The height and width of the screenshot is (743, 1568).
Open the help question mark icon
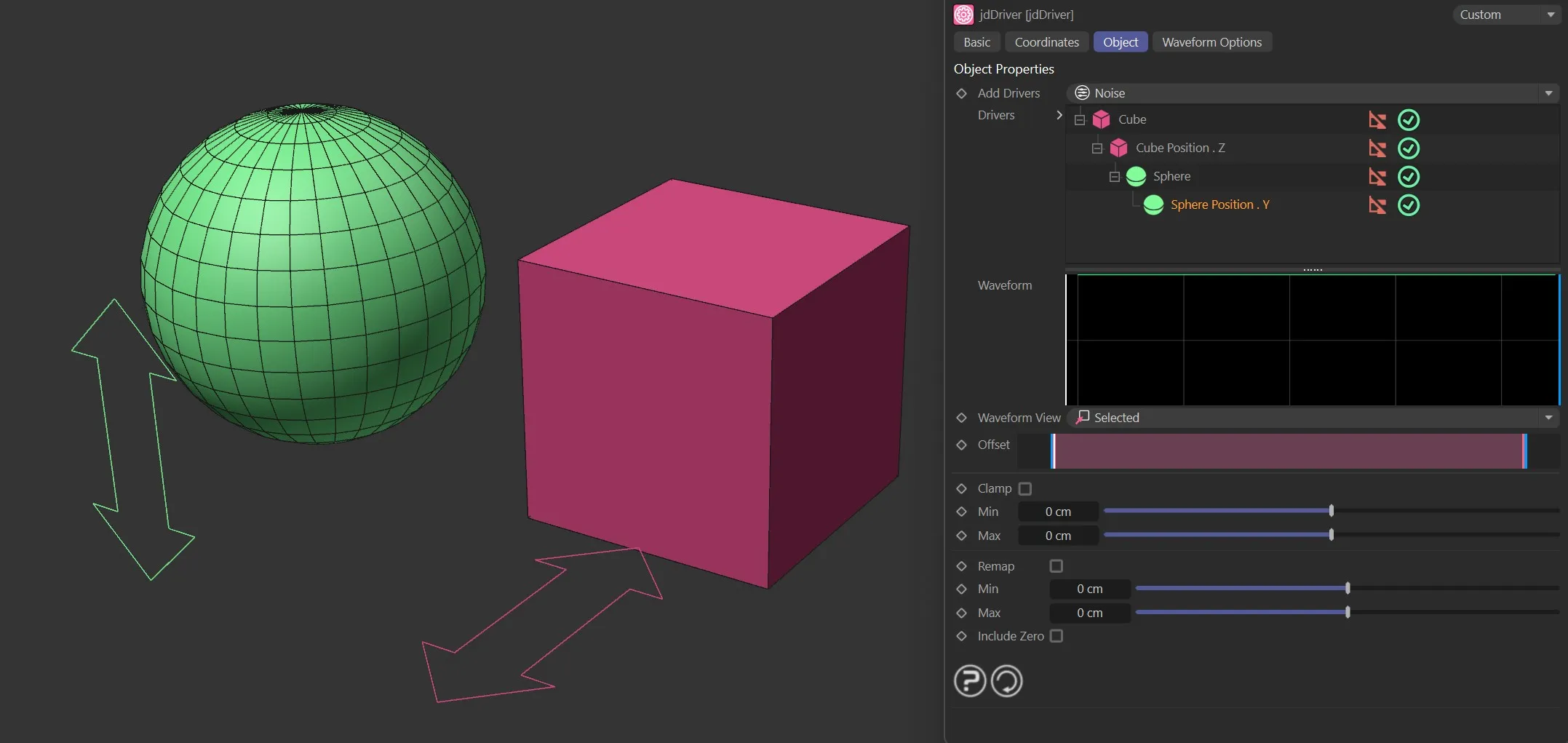tap(969, 681)
